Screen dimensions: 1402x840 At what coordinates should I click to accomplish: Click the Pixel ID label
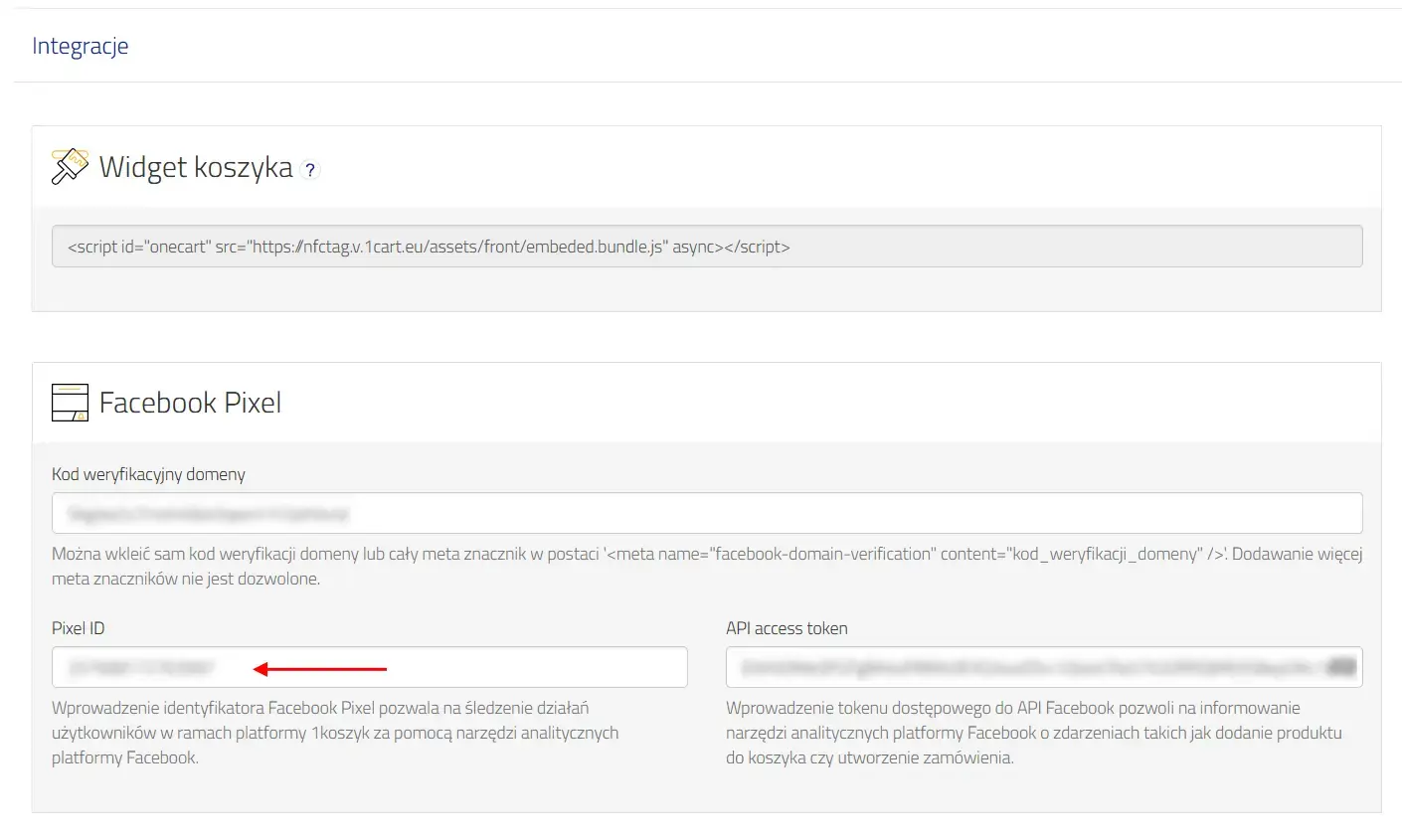pos(78,628)
